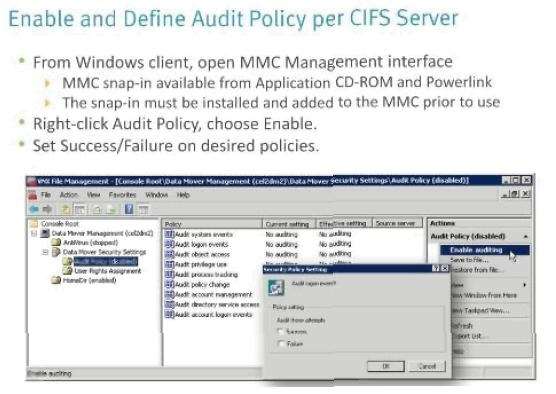Click the Console Root folder icon

tap(34, 224)
